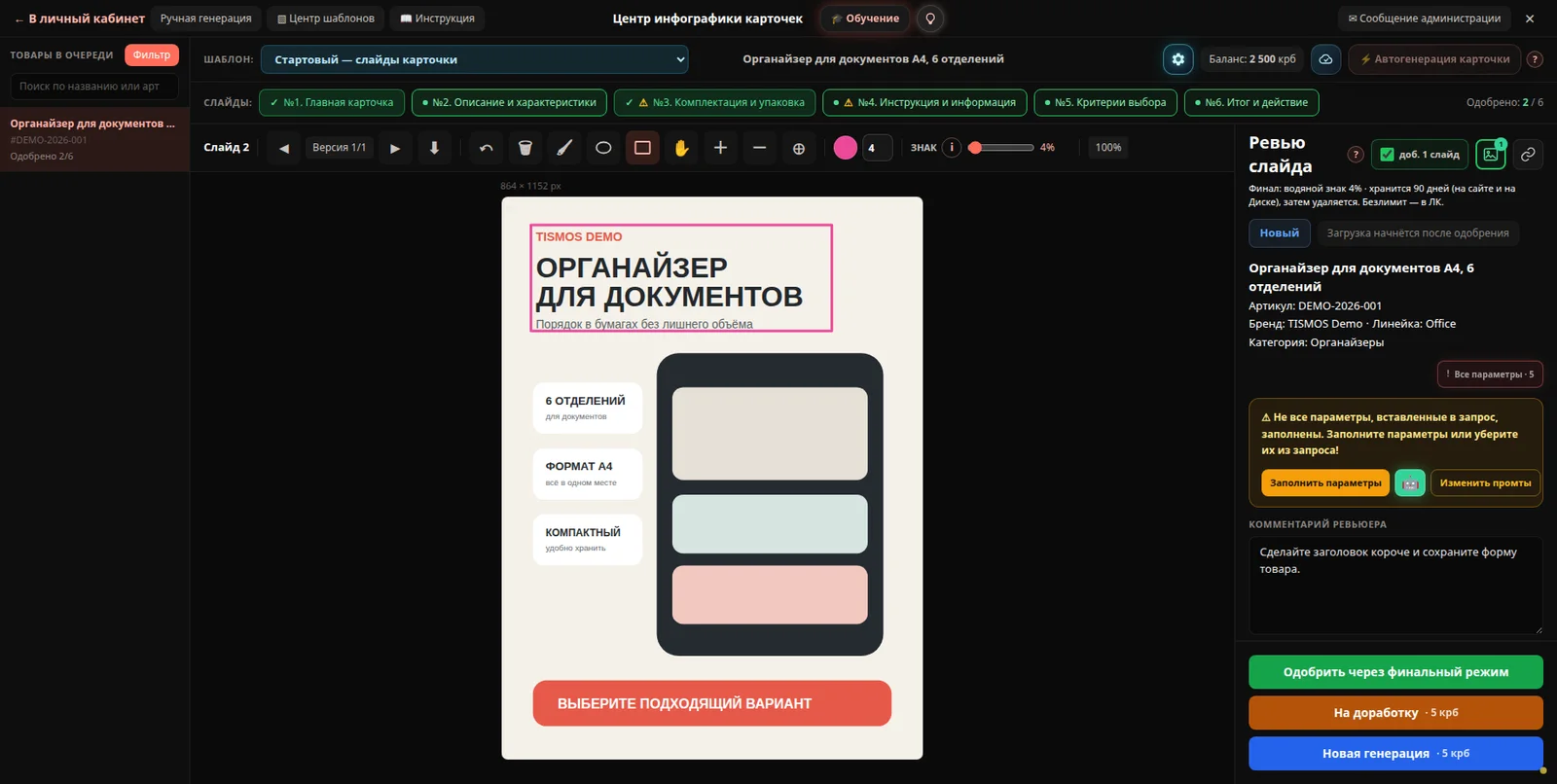Open slide tab №2. Описание и характеристики
The height and width of the screenshot is (784, 1557).
510,102
